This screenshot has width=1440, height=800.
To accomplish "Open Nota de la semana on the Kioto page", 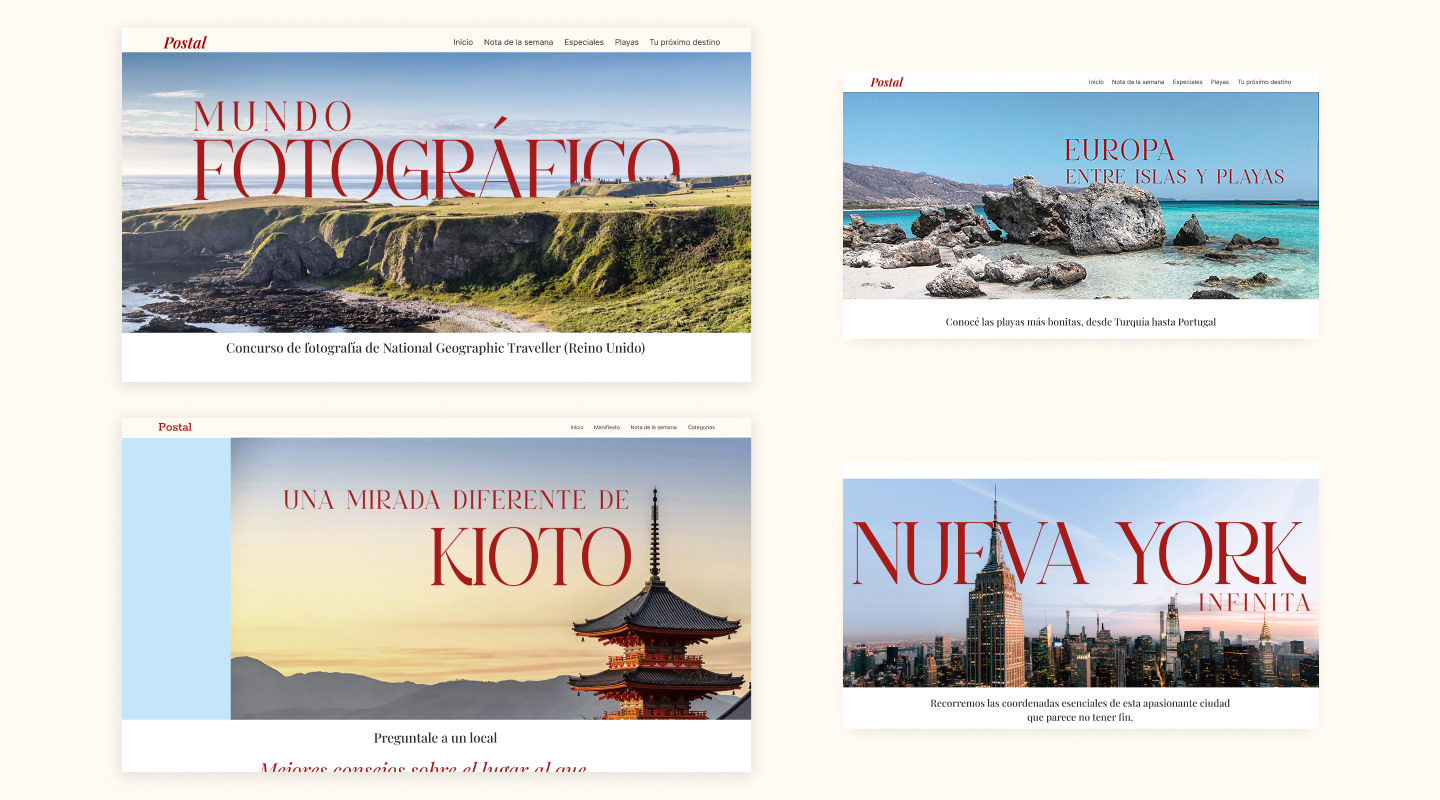I will (653, 427).
